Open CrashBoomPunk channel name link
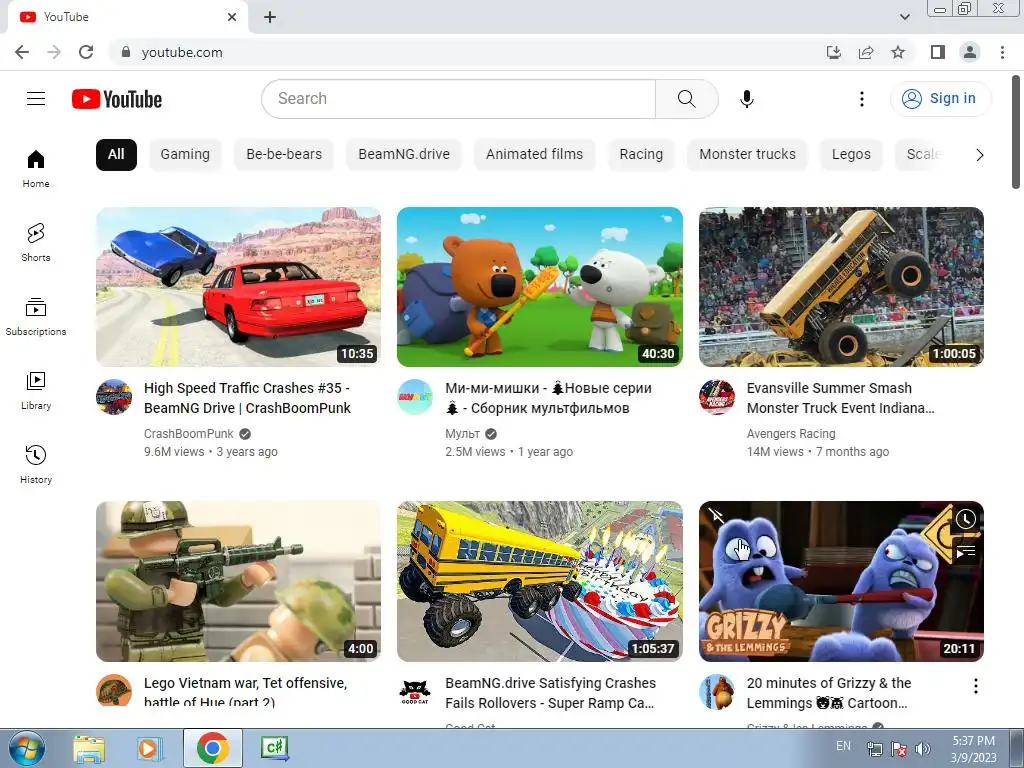 click(x=189, y=434)
